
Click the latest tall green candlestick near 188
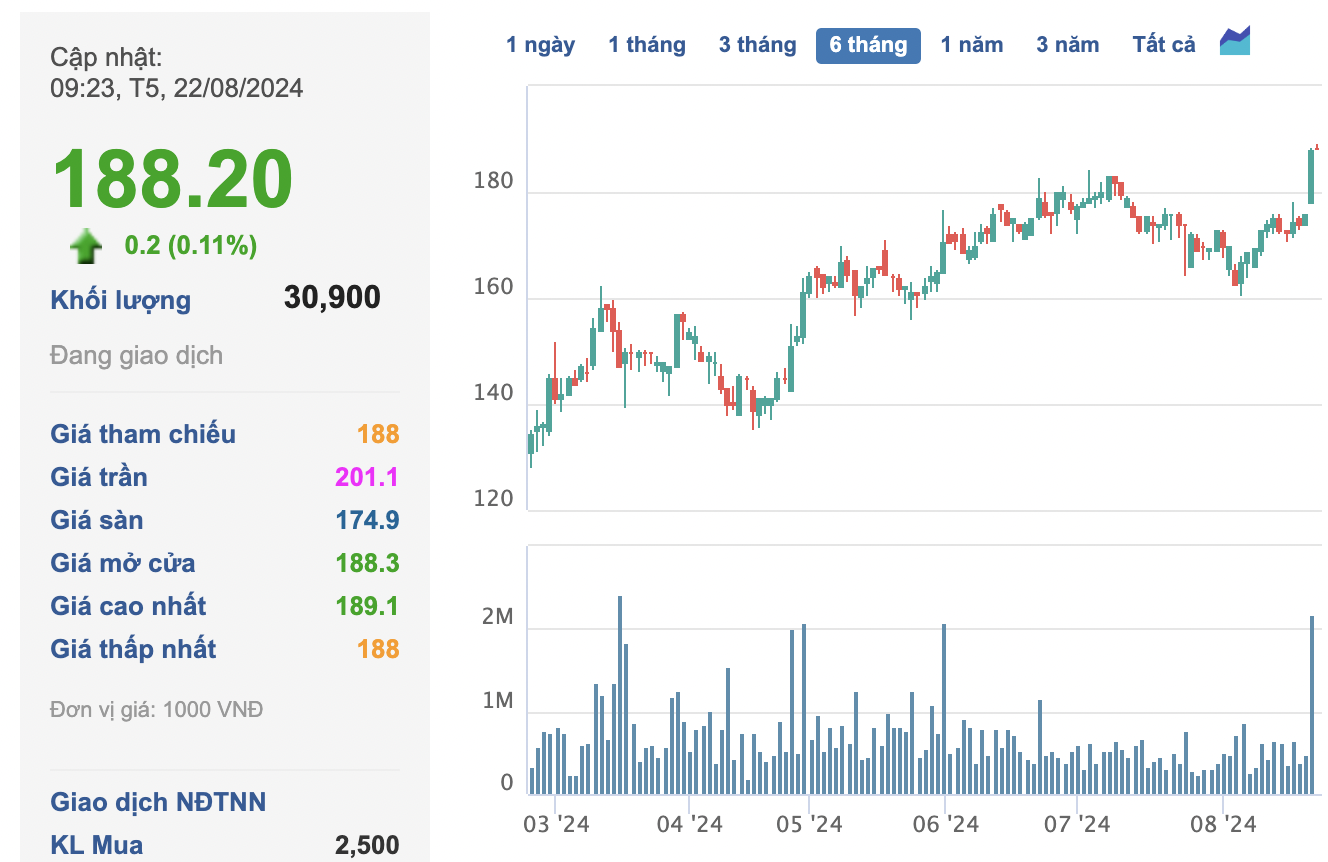(1311, 177)
